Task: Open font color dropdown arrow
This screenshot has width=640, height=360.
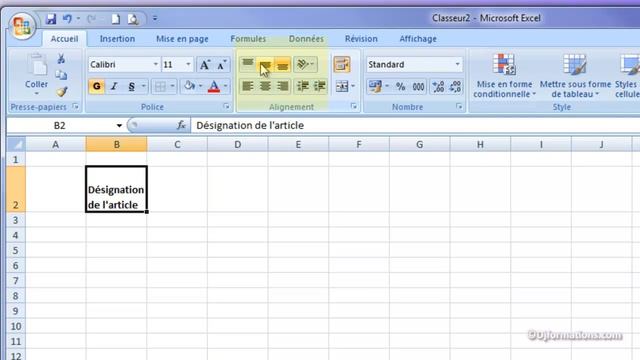Action: [225, 86]
